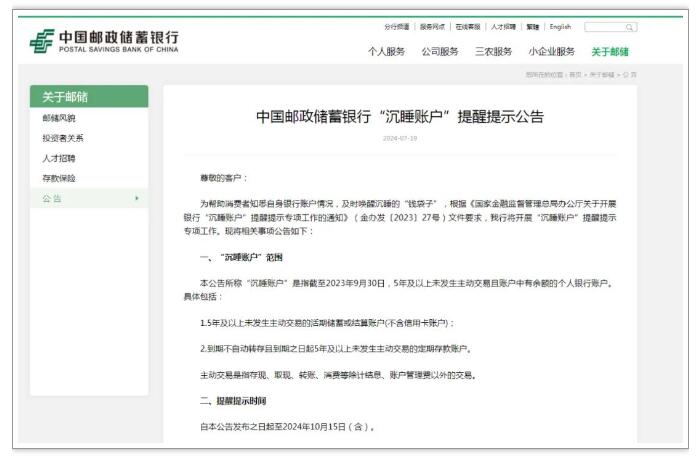The width and height of the screenshot is (700, 460).
Task: Click the search magnifier icon
Action: [629, 27]
